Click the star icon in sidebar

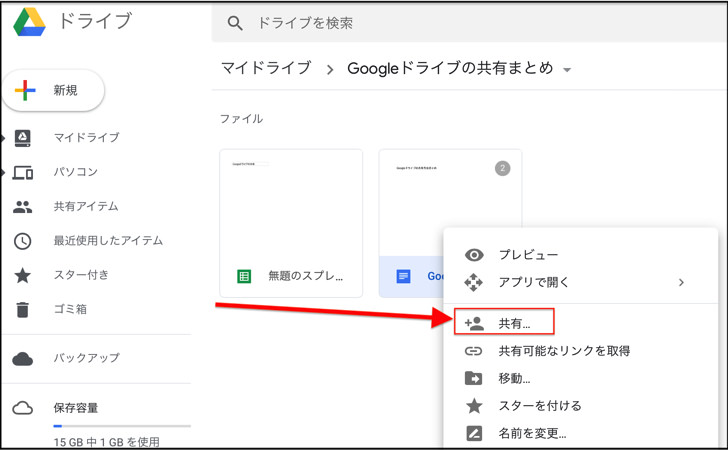point(22,275)
